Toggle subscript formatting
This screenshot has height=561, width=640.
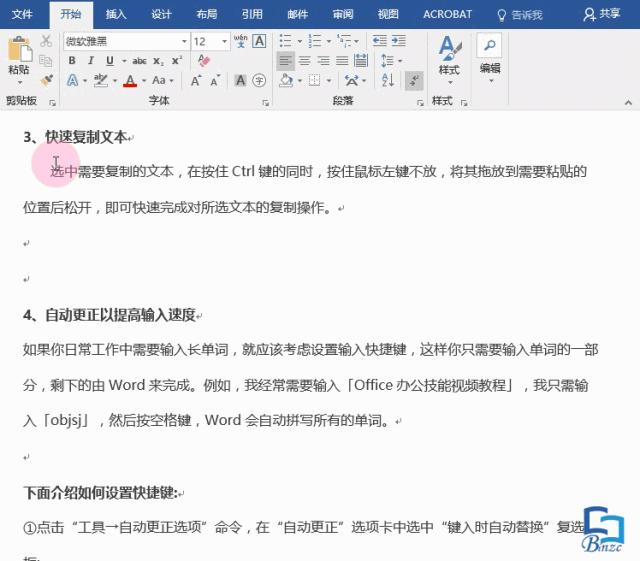click(158, 61)
